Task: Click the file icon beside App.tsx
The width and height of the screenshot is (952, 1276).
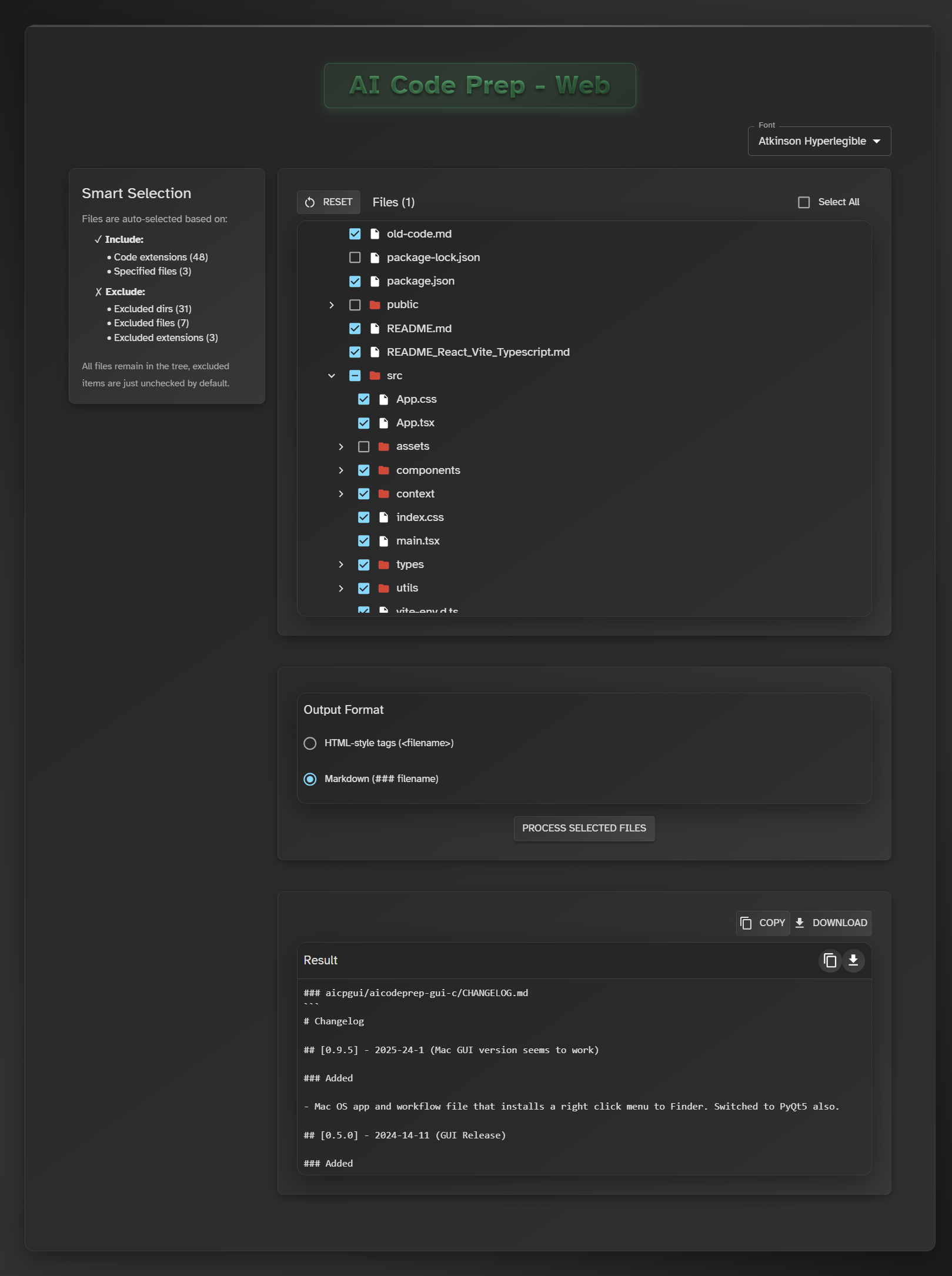Action: pos(383,423)
